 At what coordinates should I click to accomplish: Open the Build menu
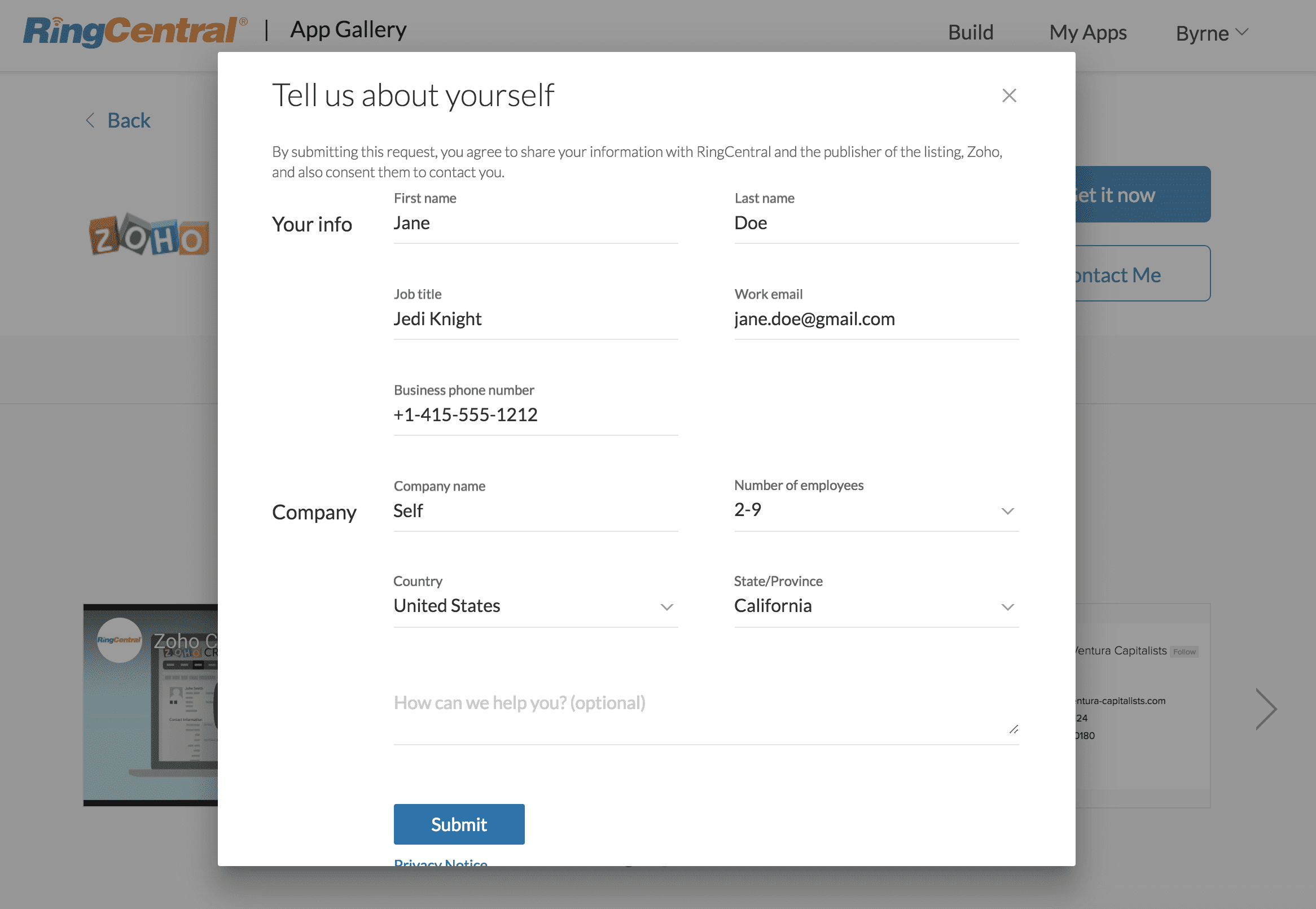click(971, 33)
